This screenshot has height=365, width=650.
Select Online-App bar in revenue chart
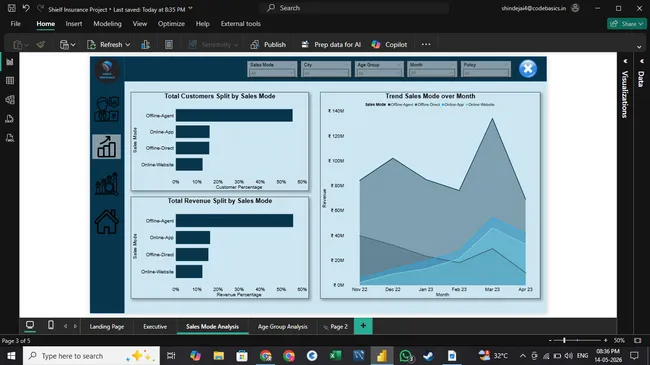[193, 237]
